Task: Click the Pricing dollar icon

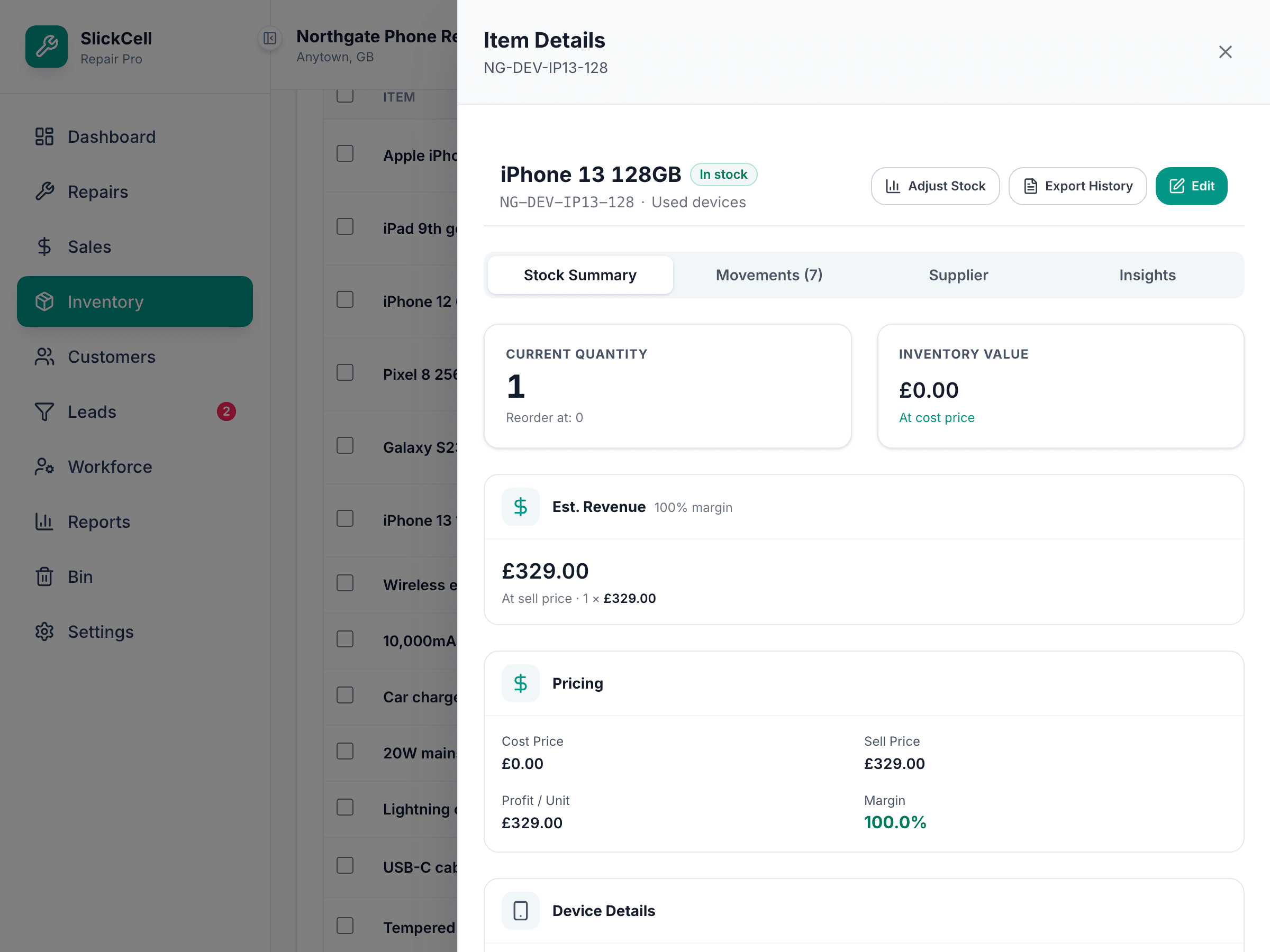Action: point(520,683)
